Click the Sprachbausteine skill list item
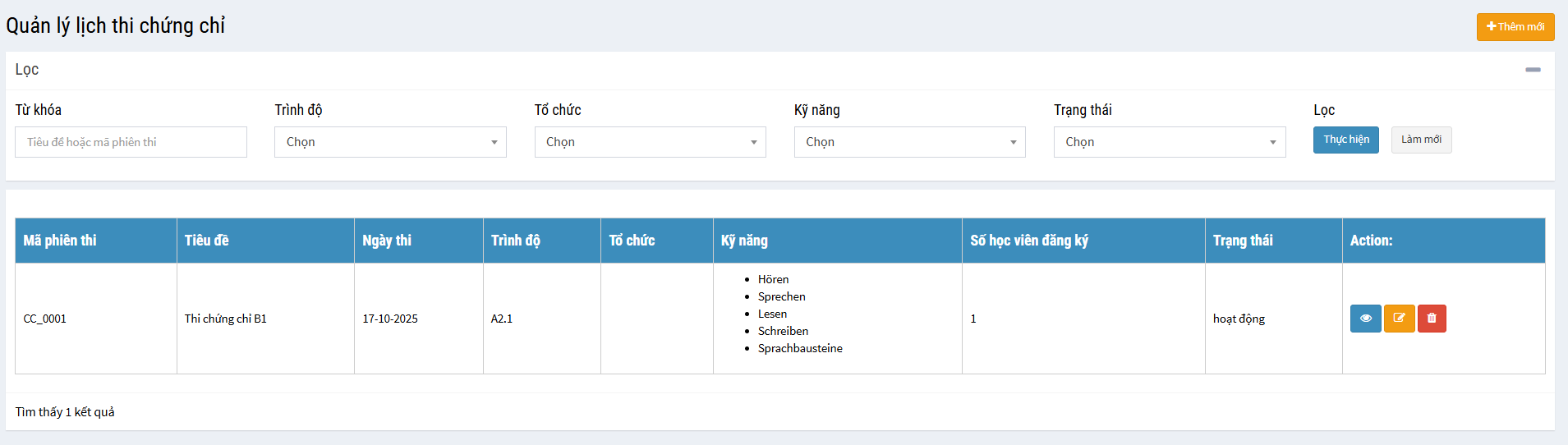 (800, 348)
